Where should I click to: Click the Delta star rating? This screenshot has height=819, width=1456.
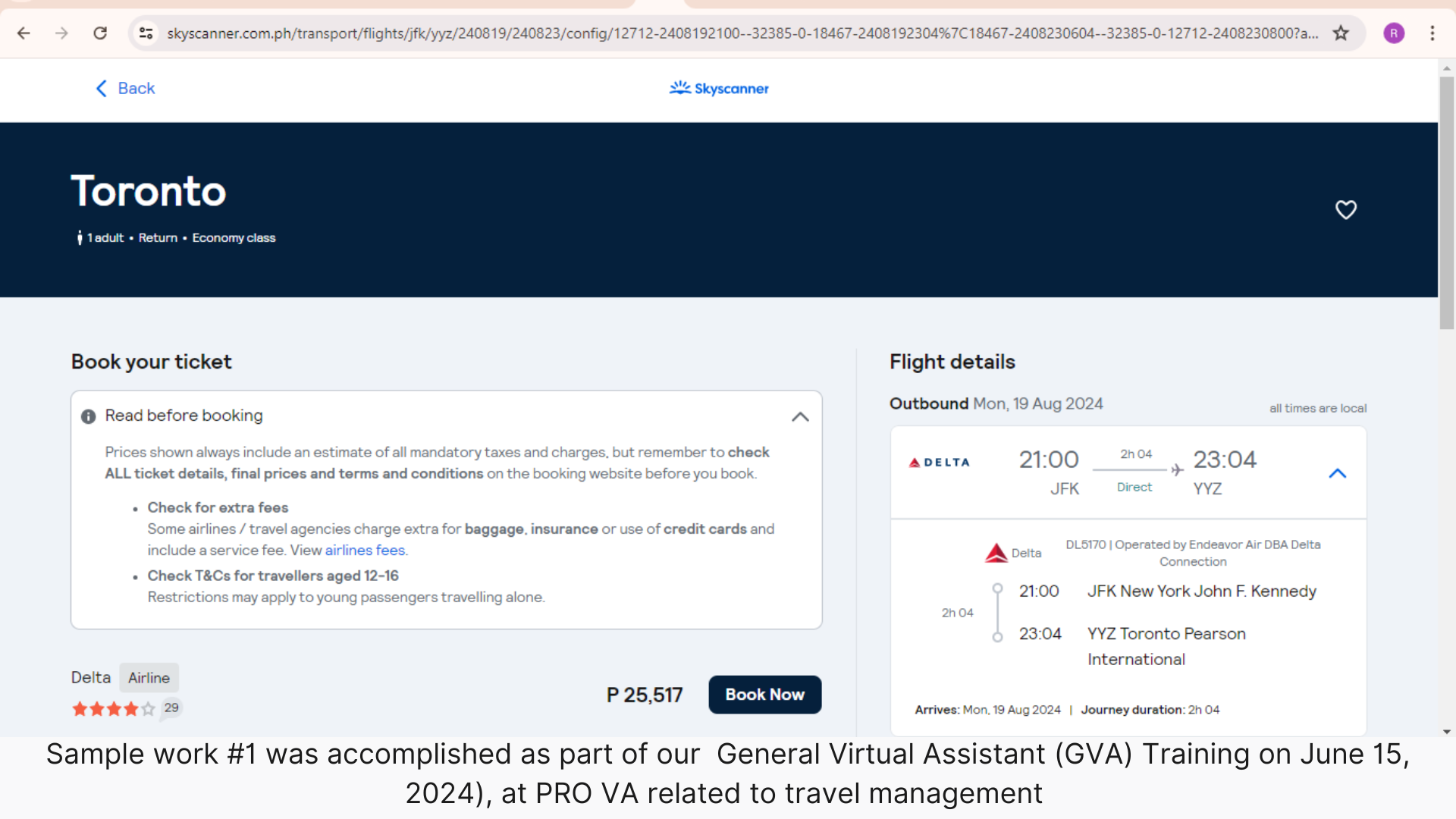(x=113, y=709)
